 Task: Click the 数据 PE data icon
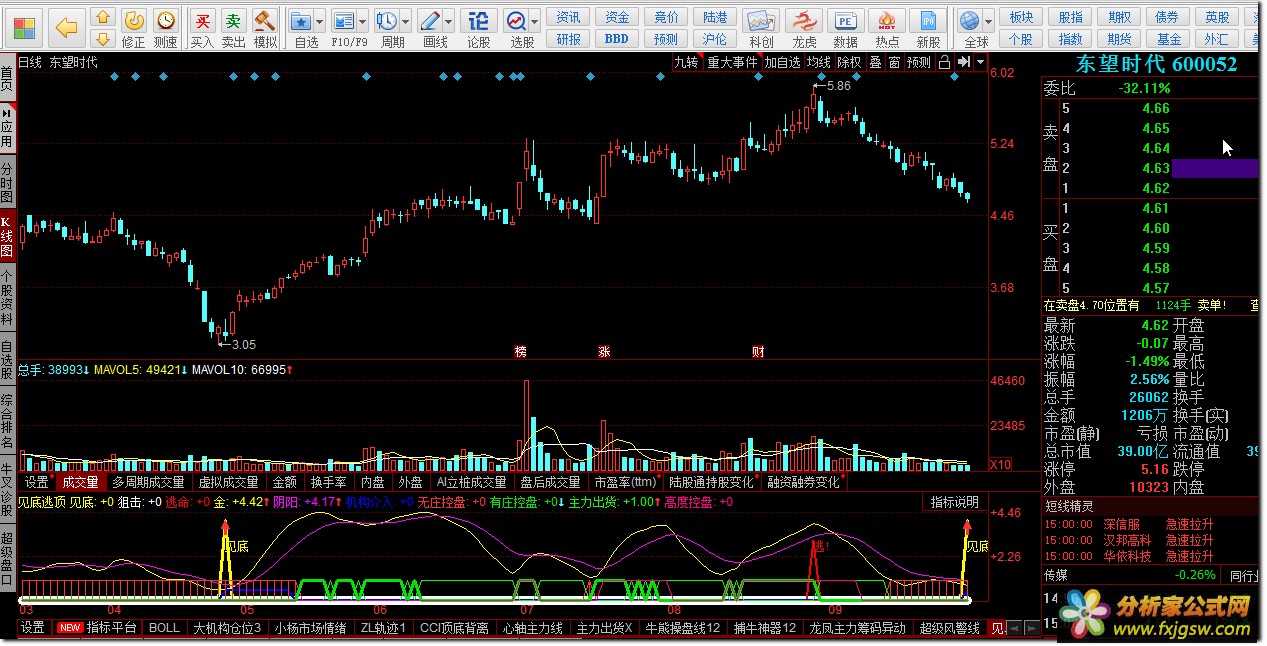[x=846, y=21]
